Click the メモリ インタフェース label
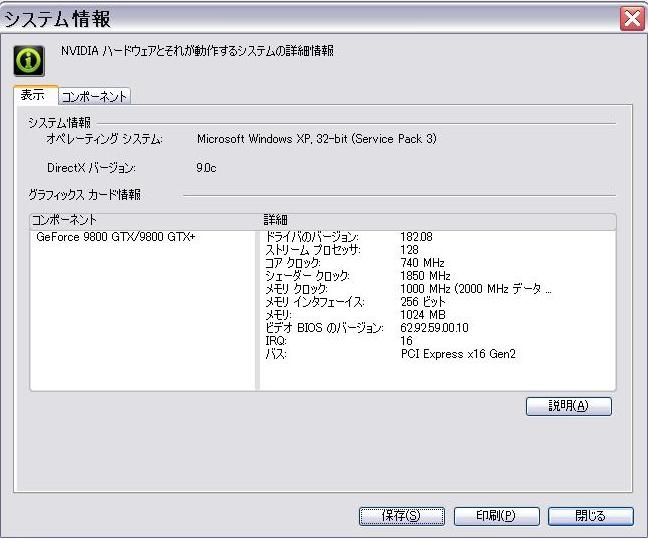 point(314,302)
